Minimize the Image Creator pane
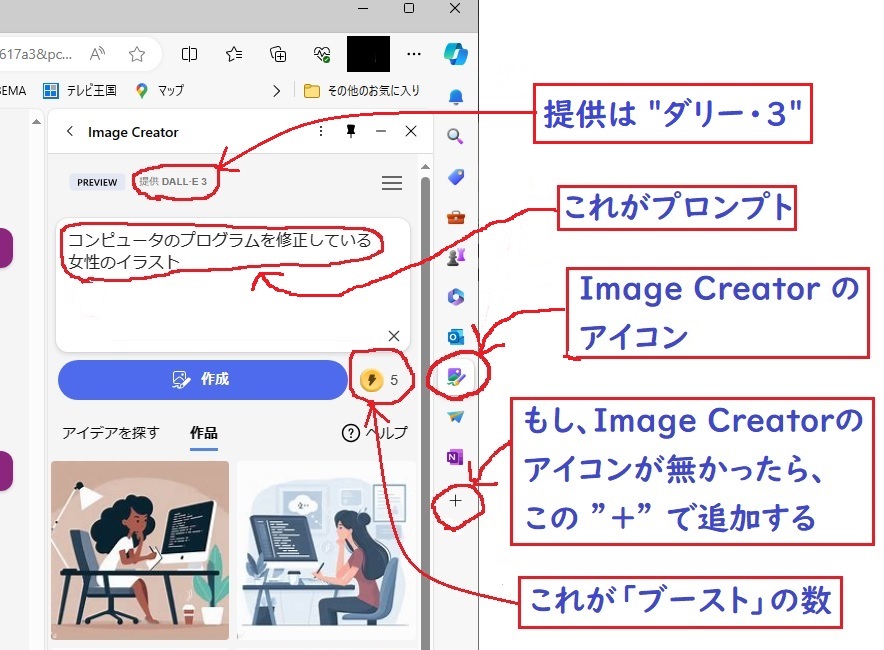The image size is (884, 650). (x=381, y=131)
